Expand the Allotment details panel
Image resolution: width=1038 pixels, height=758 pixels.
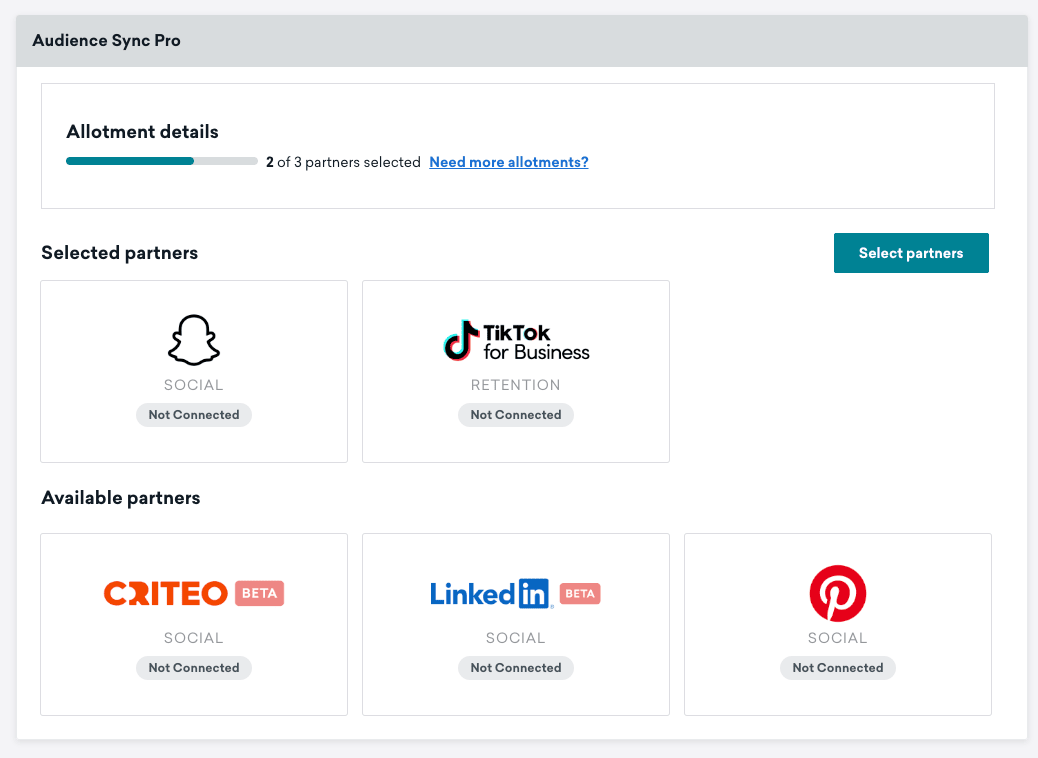pos(142,132)
